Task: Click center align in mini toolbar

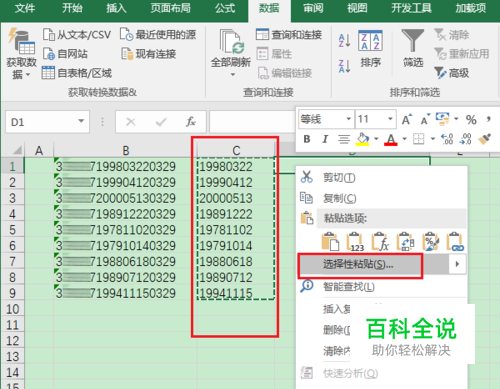Action: (344, 139)
